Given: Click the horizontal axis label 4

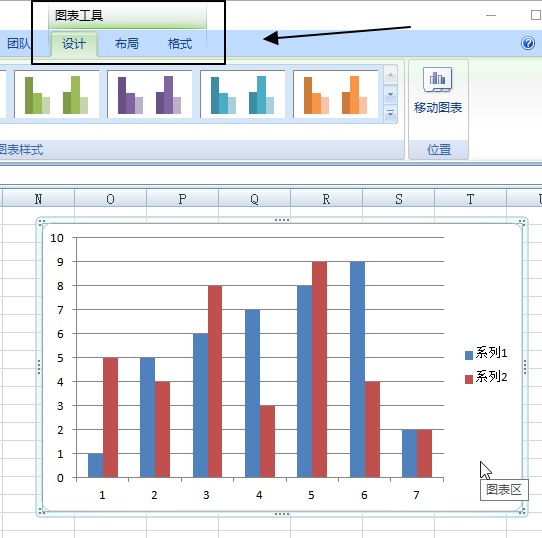Looking at the screenshot, I should (259, 495).
